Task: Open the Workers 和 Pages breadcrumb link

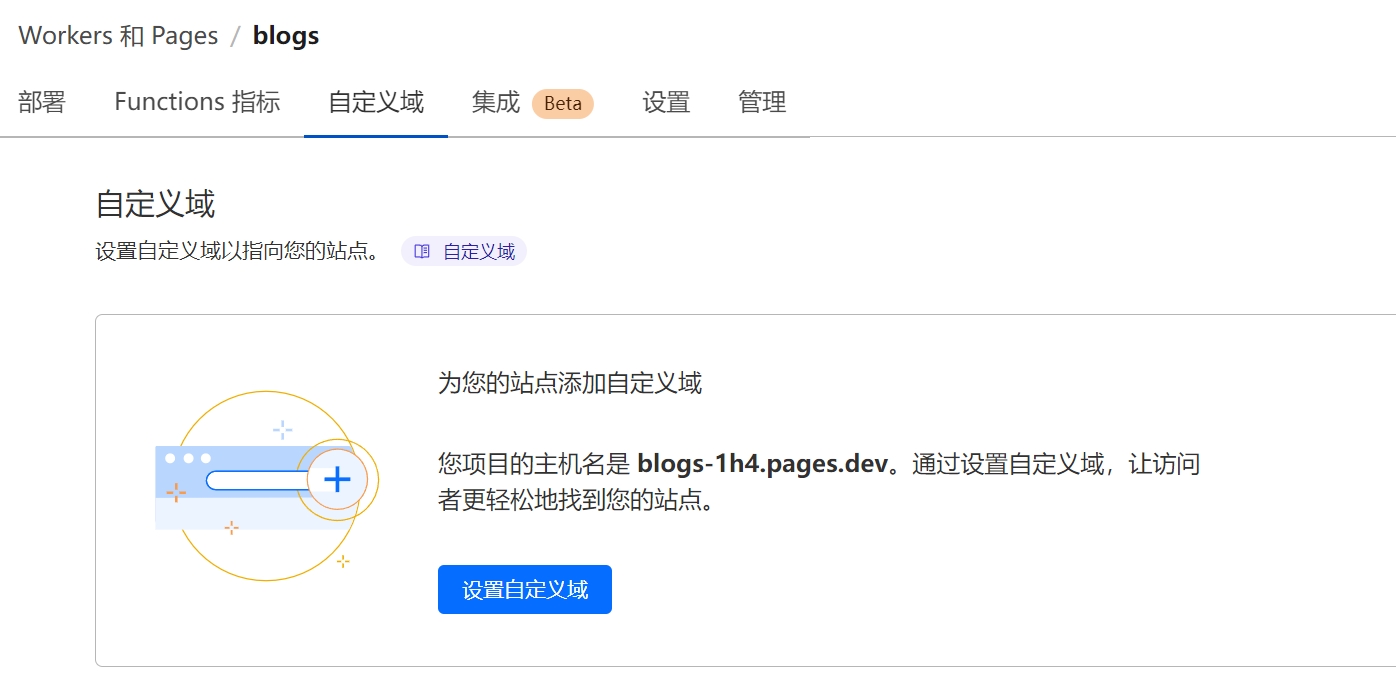Action: 118,36
